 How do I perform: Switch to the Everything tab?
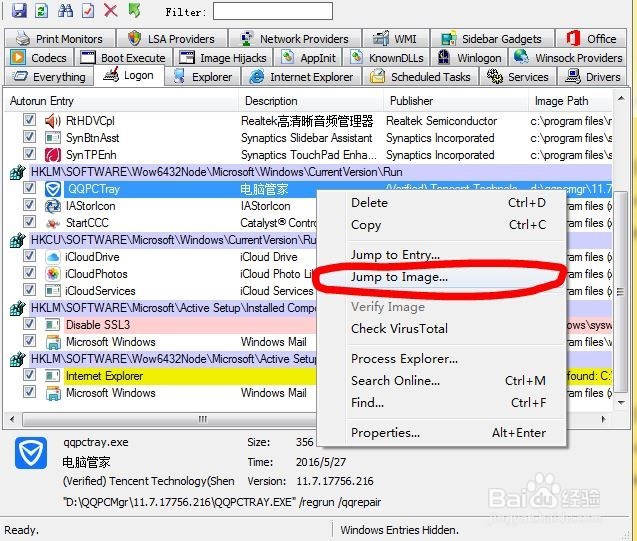[x=49, y=77]
